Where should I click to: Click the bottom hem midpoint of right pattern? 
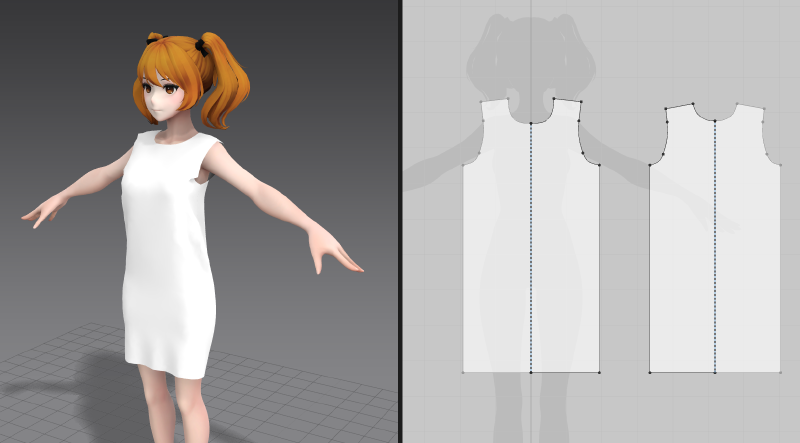click(x=714, y=373)
